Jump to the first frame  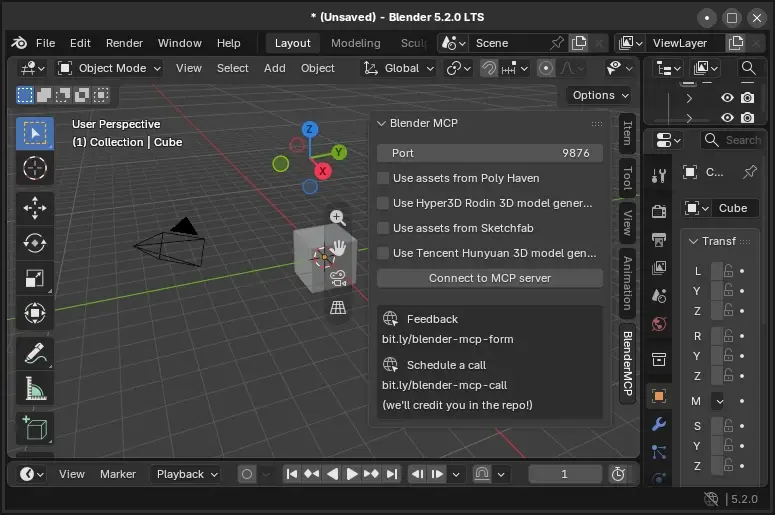click(x=292, y=474)
